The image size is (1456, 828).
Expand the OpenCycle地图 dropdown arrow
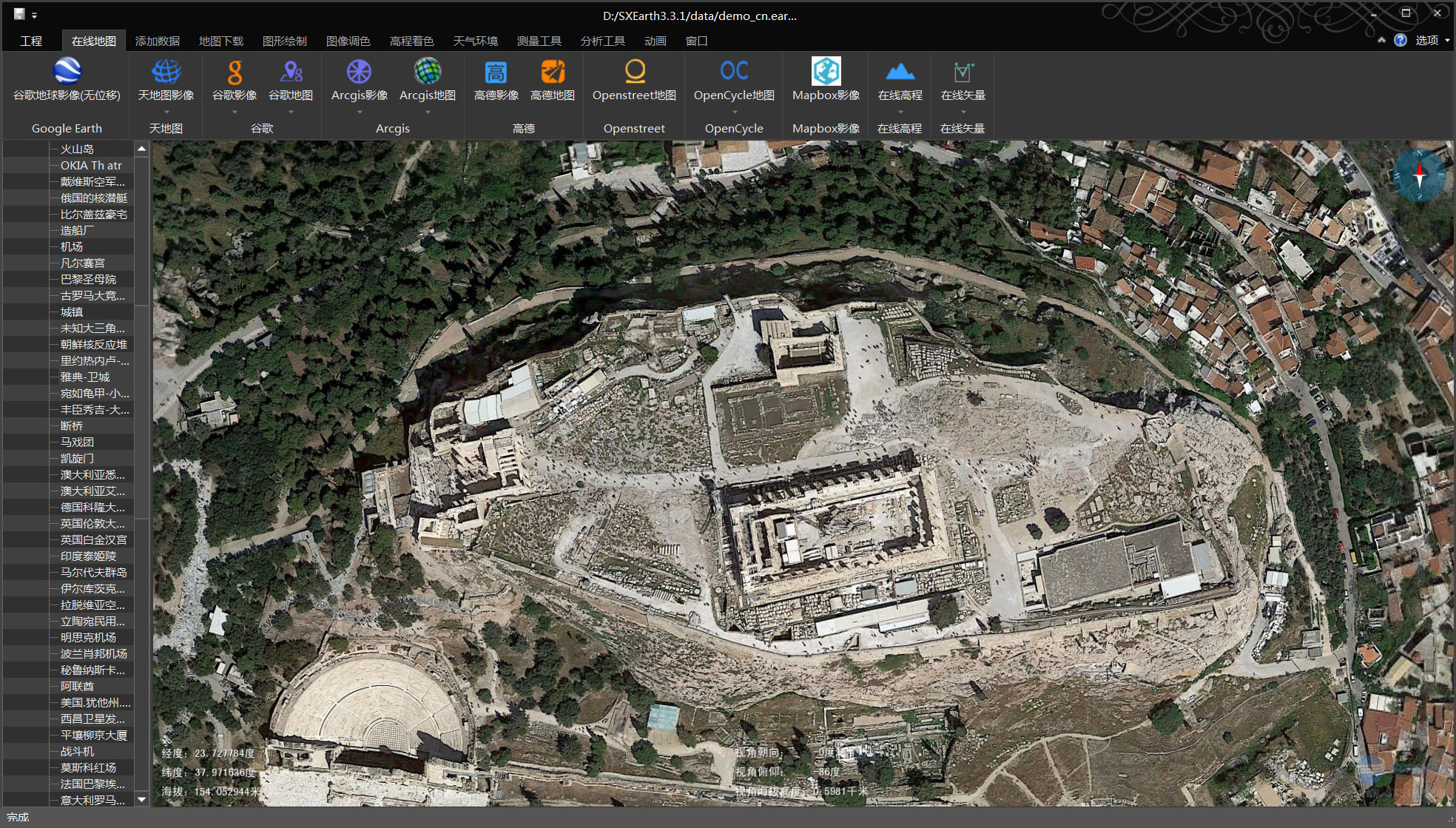[734, 112]
